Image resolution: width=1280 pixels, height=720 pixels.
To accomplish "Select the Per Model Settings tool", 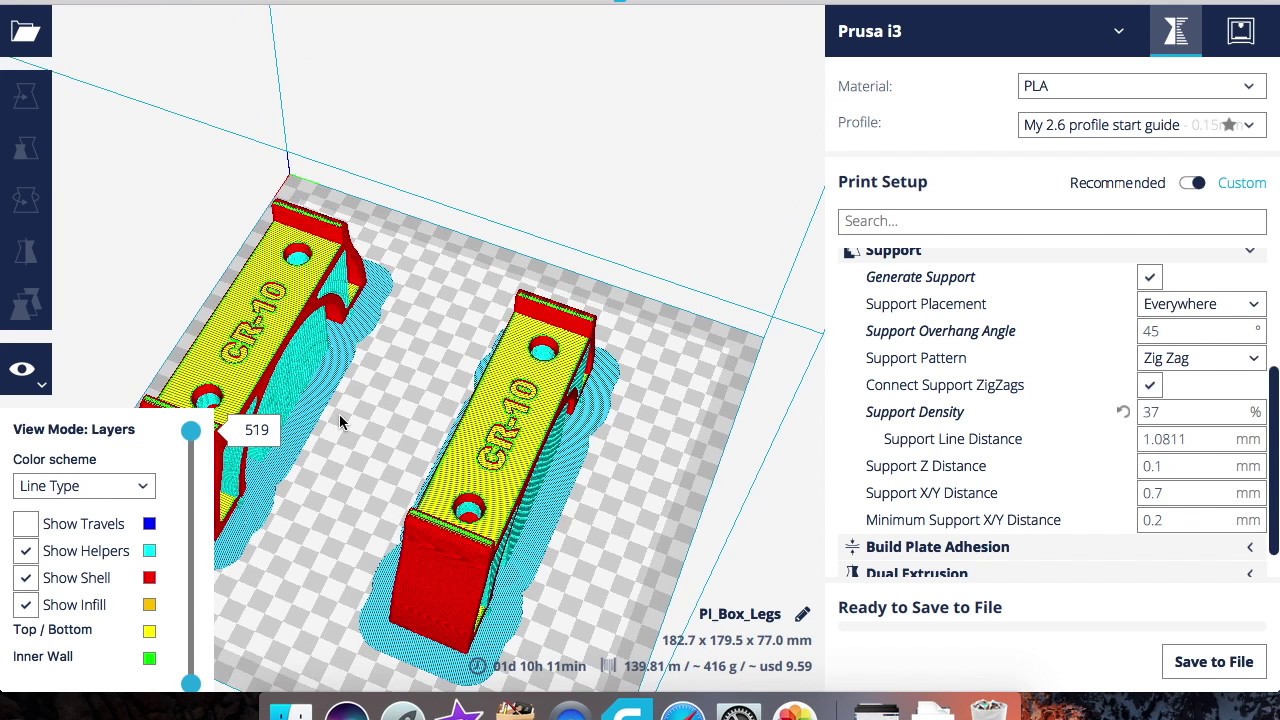I will click(x=26, y=303).
